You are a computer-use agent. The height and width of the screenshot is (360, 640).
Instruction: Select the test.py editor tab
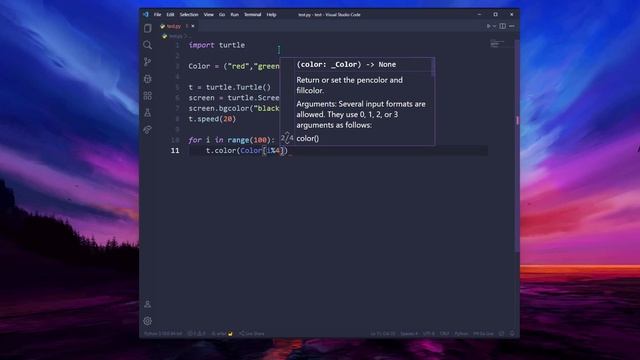pos(177,26)
